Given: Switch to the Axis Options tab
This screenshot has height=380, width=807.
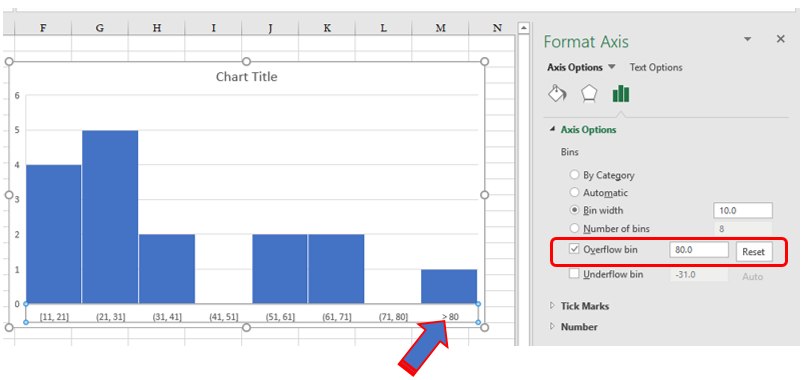Looking at the screenshot, I should pos(575,67).
